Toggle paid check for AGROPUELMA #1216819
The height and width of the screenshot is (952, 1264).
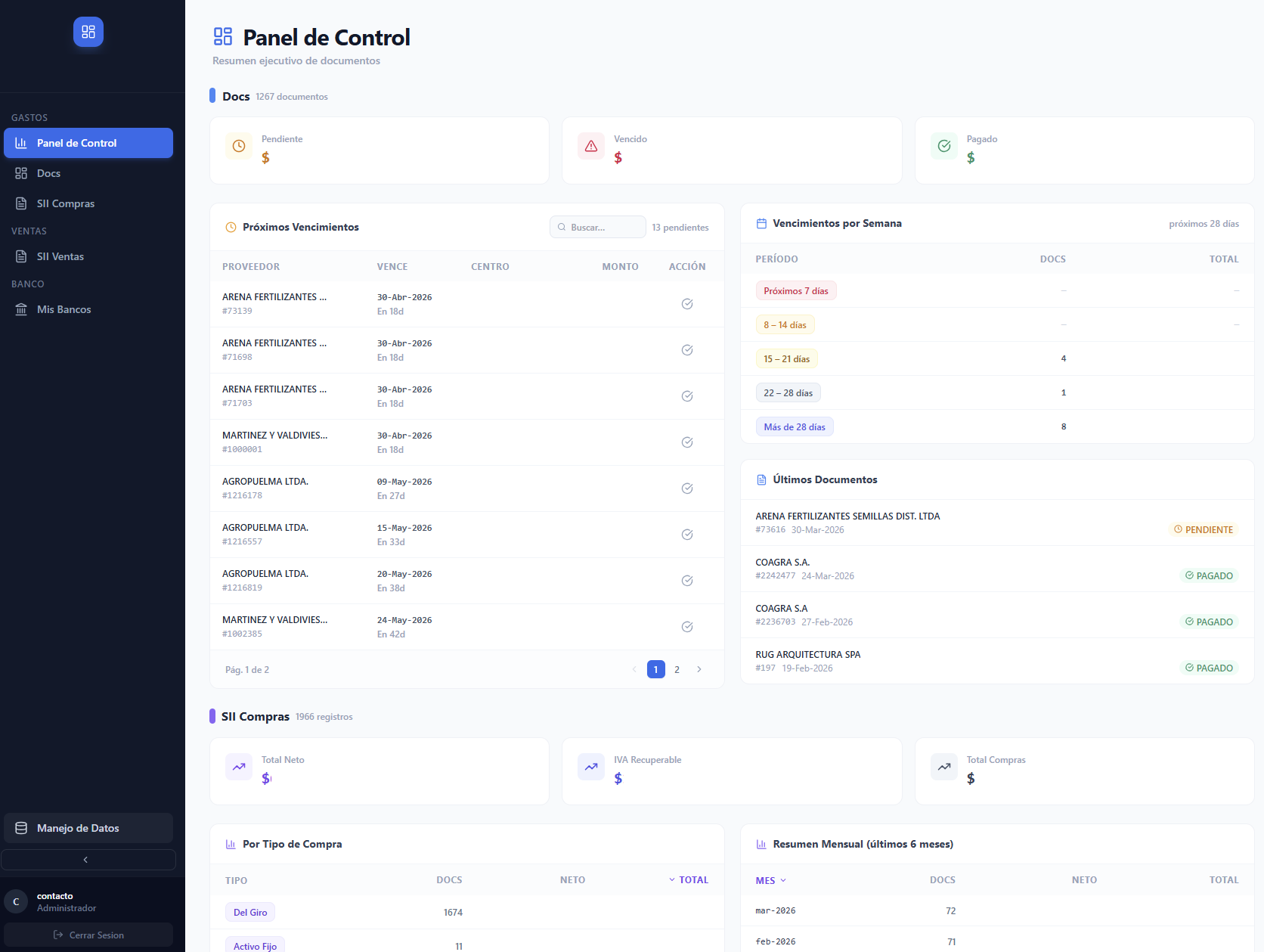tap(687, 581)
